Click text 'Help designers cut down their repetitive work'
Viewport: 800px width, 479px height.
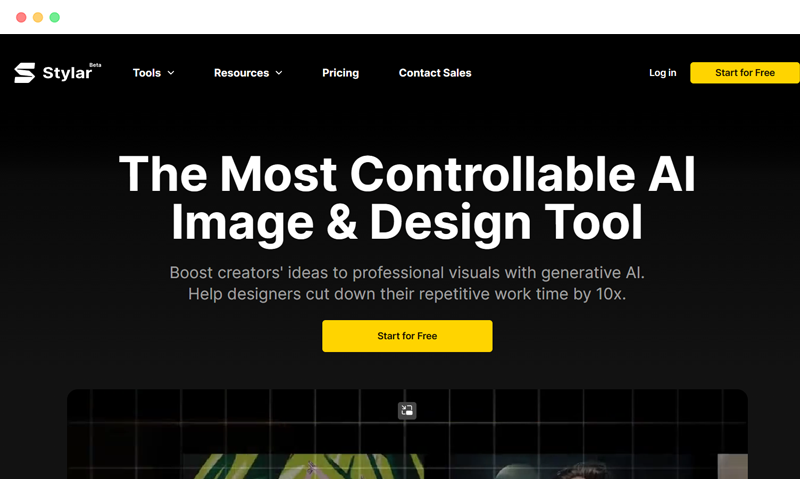pyautogui.click(x=359, y=294)
